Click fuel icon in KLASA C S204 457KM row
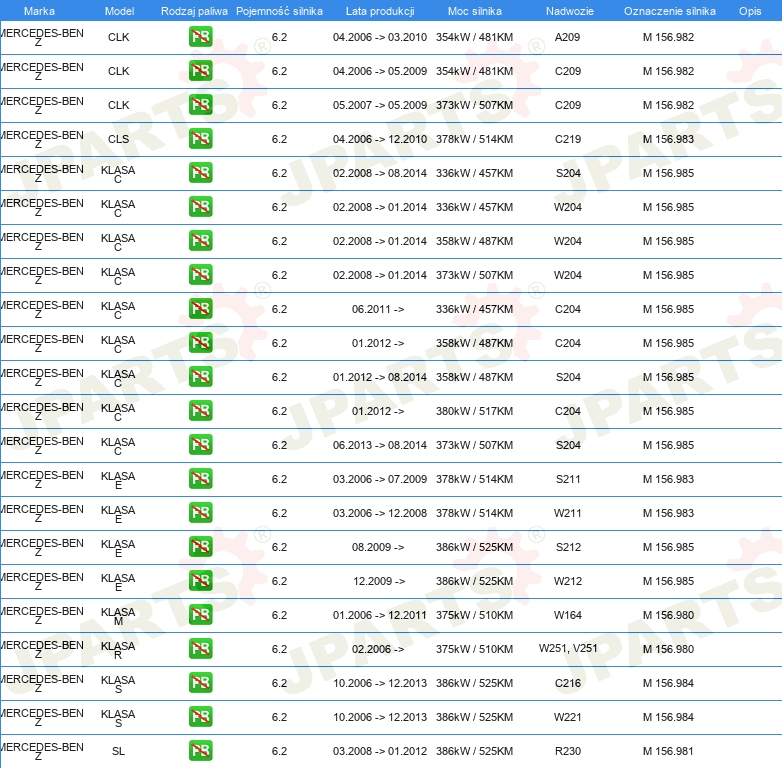 [x=200, y=173]
